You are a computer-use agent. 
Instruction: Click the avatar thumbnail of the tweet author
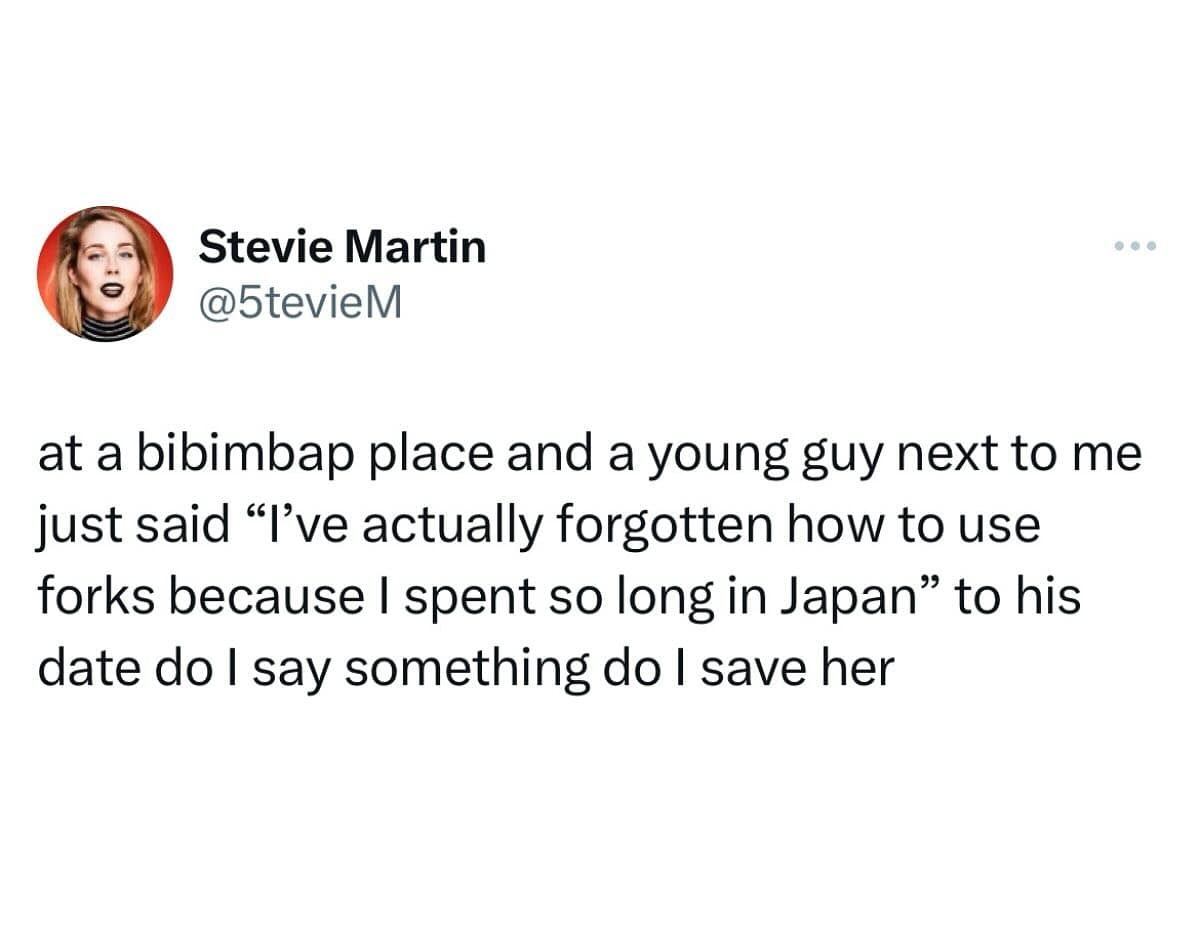point(100,275)
